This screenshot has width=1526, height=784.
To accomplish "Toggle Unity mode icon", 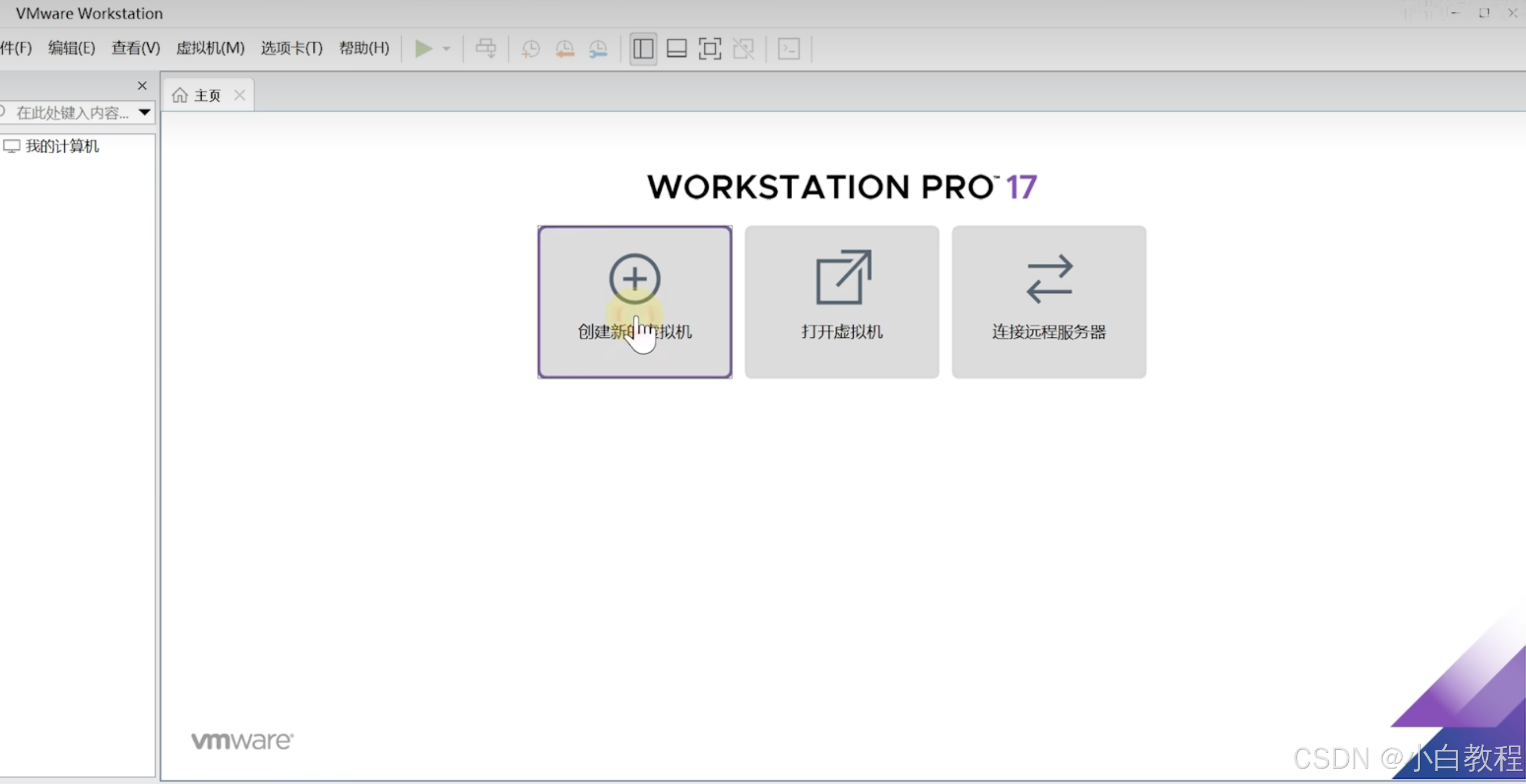I will (744, 48).
